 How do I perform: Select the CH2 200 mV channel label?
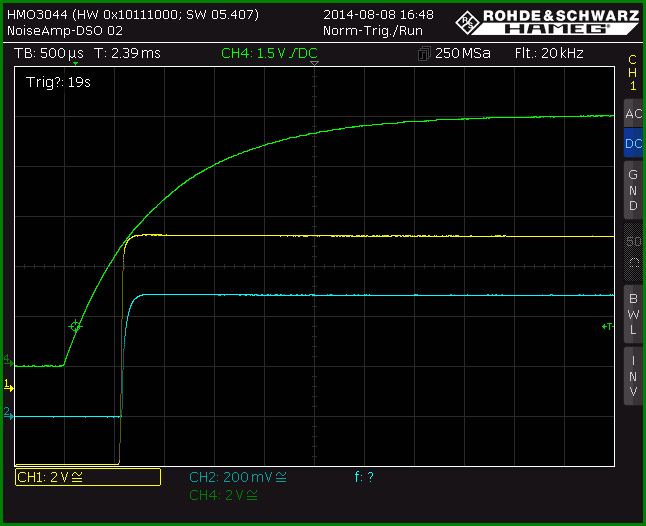pos(238,477)
